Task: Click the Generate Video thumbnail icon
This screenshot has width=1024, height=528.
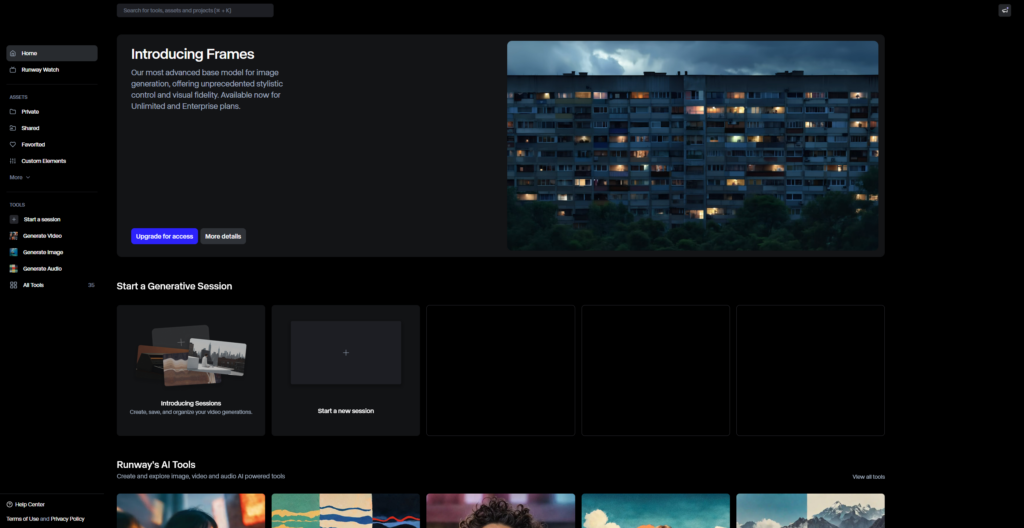Action: pyautogui.click(x=14, y=236)
